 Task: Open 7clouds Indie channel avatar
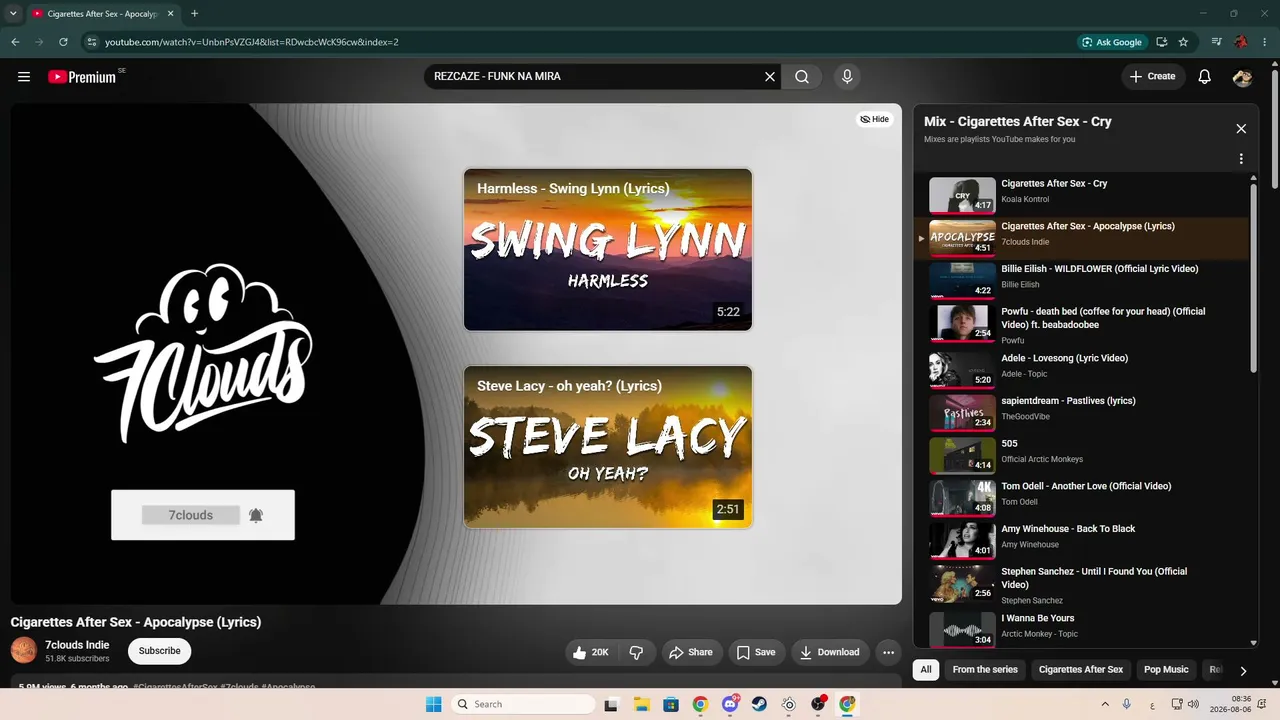point(24,651)
